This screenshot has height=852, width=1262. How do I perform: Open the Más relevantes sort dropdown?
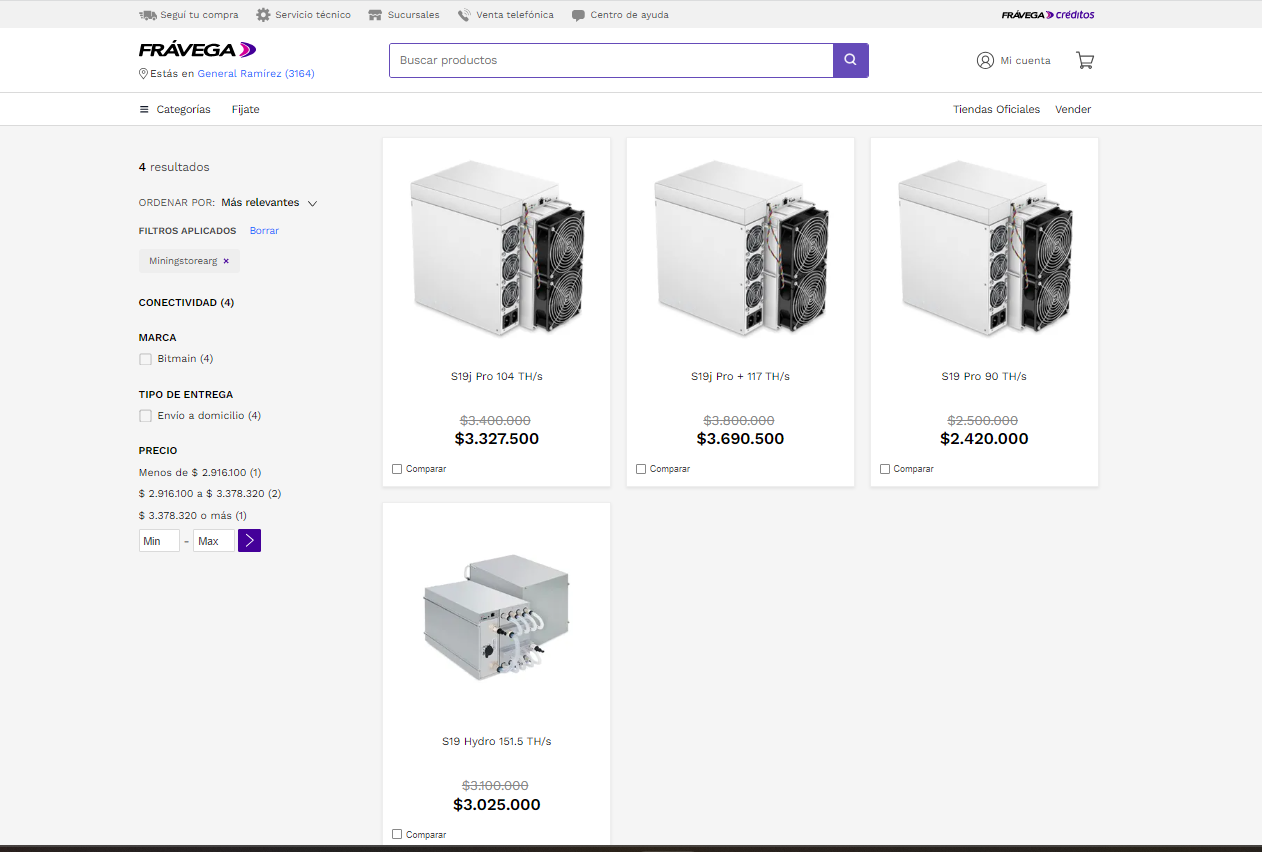[x=268, y=203]
